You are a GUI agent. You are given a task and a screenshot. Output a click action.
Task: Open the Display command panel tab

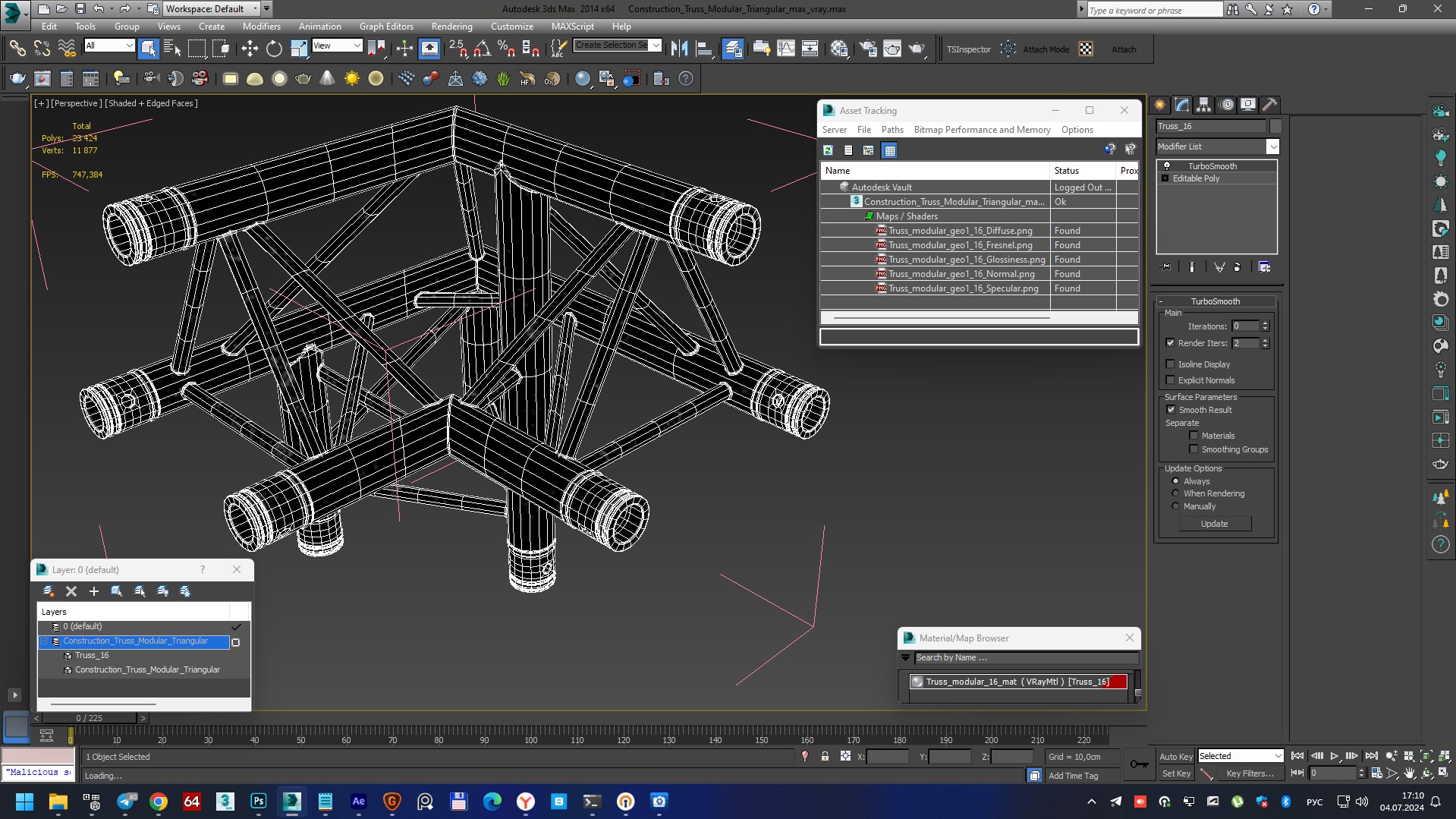(x=1248, y=105)
